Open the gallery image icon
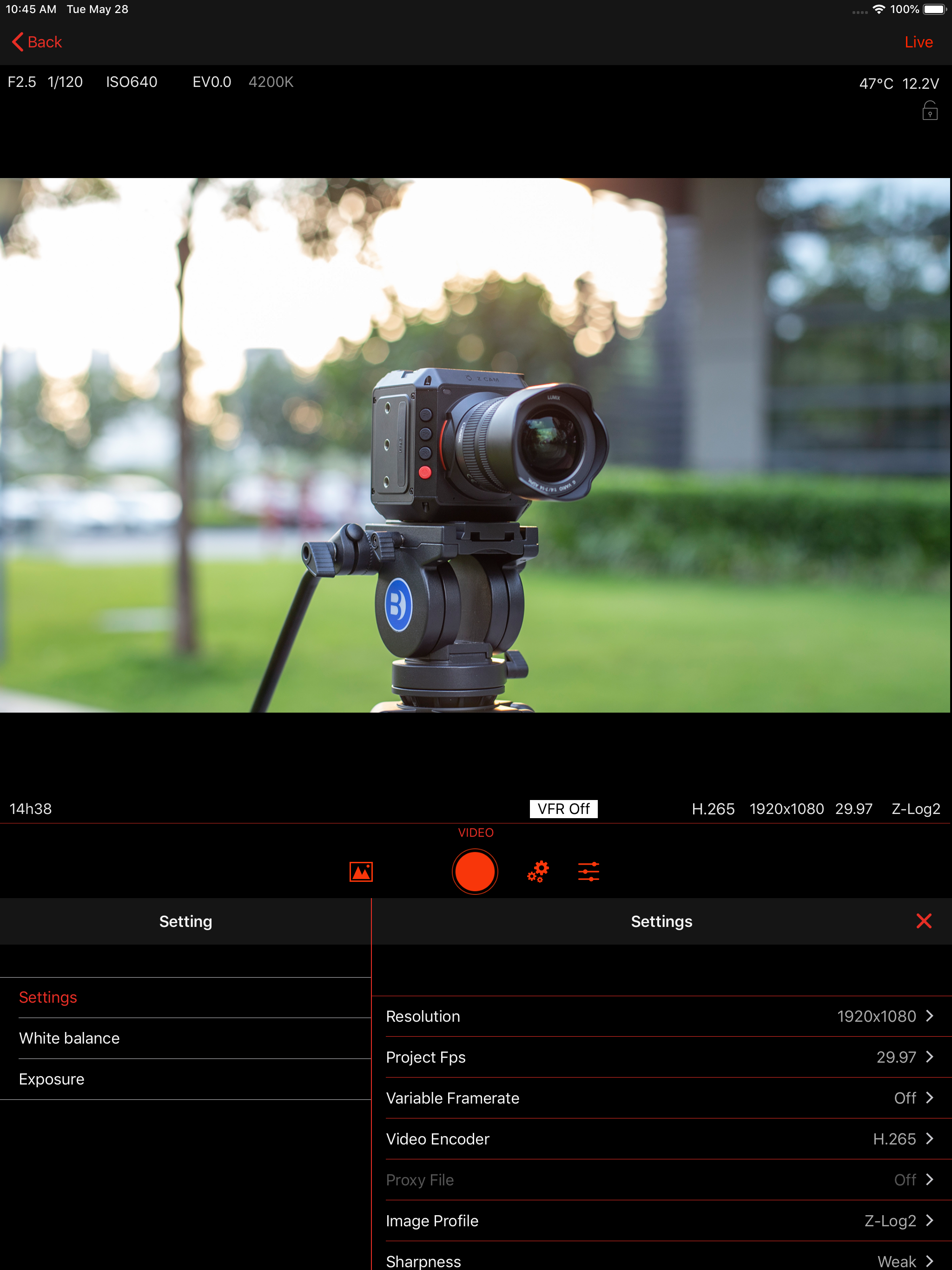Screen dimensions: 952x1270 tap(361, 872)
